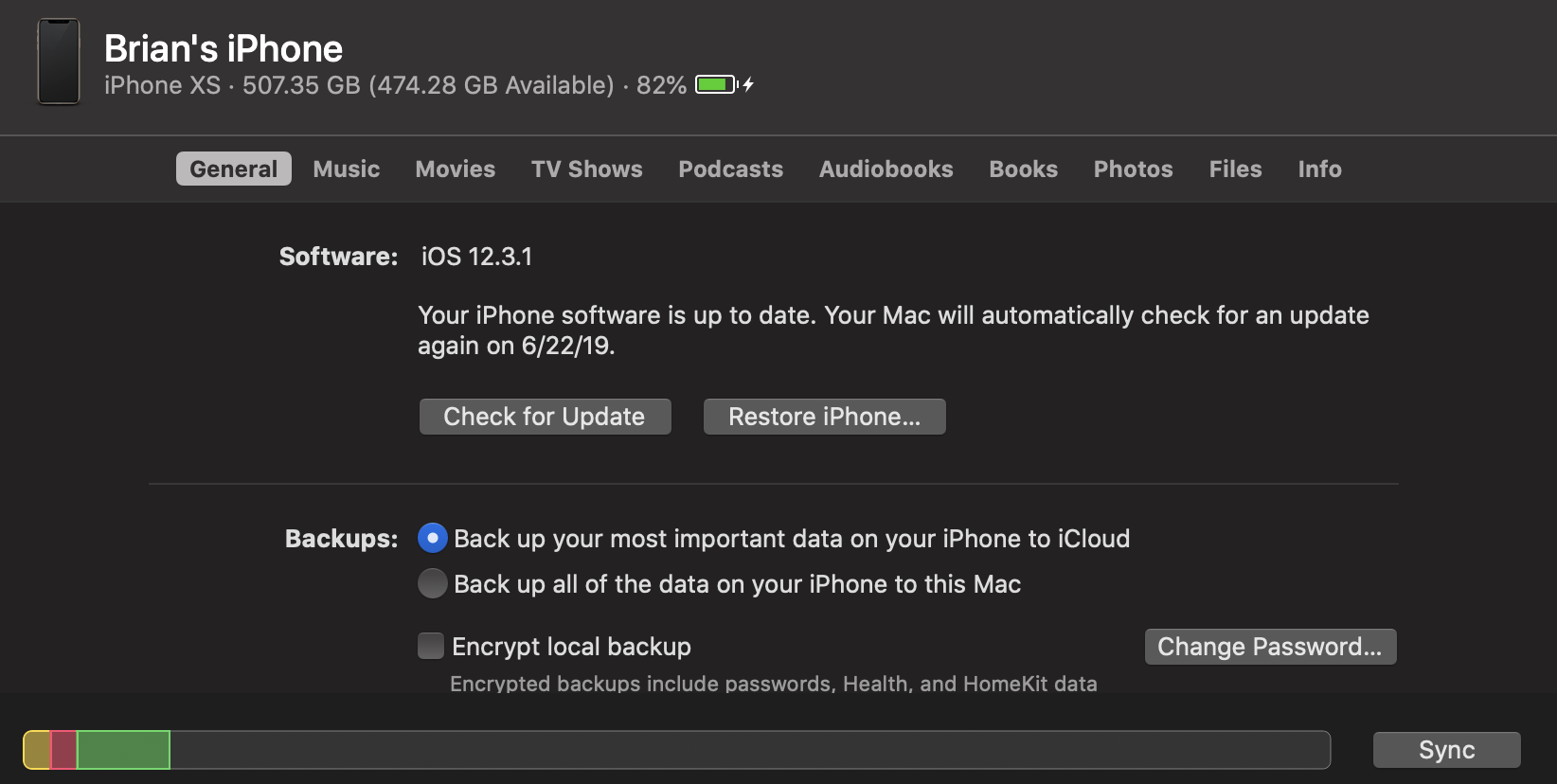Enable Encrypt local backup checkbox
The width and height of the screenshot is (1557, 784).
coord(431,647)
